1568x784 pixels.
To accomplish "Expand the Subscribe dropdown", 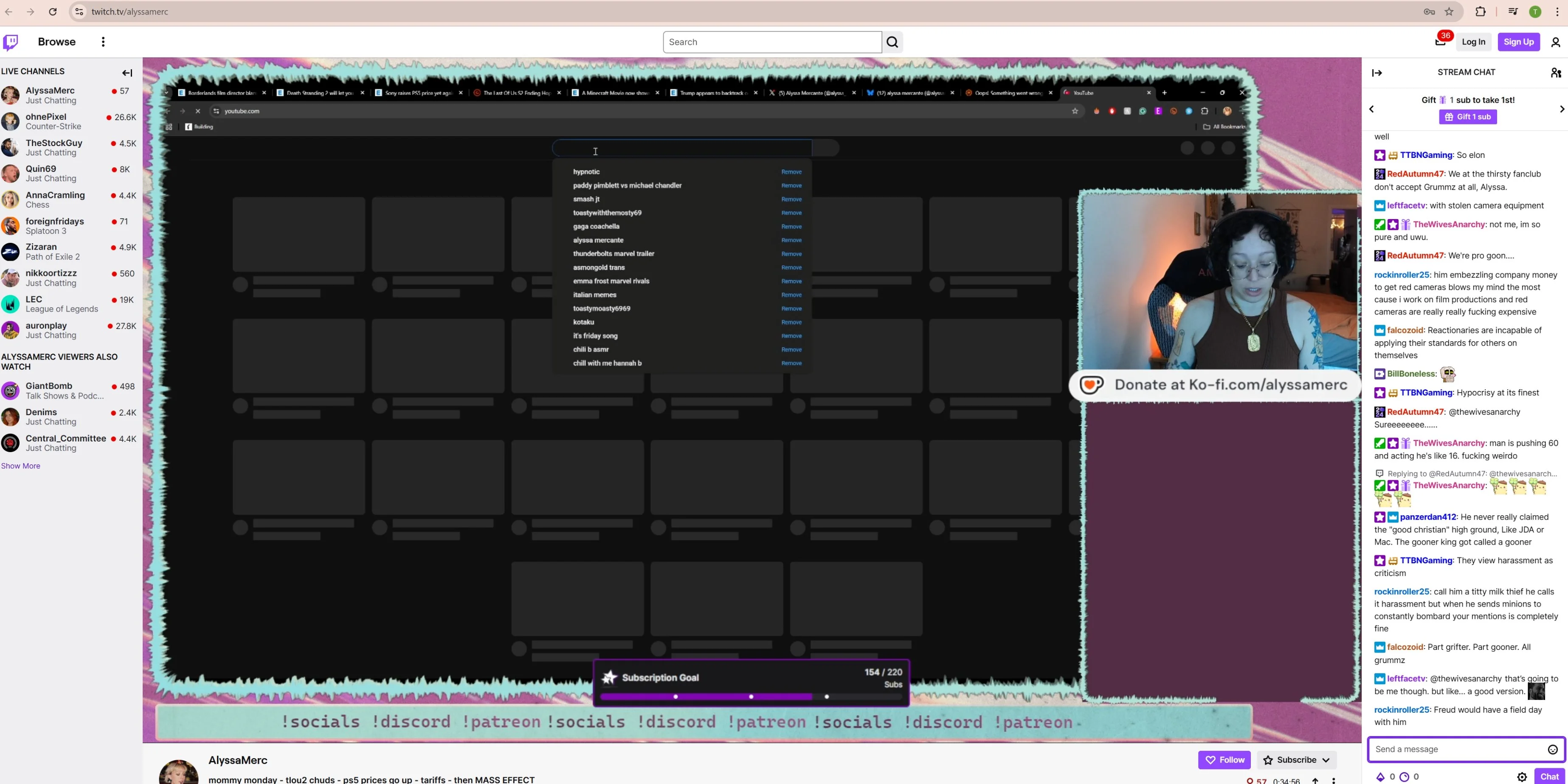I will coord(1297,760).
